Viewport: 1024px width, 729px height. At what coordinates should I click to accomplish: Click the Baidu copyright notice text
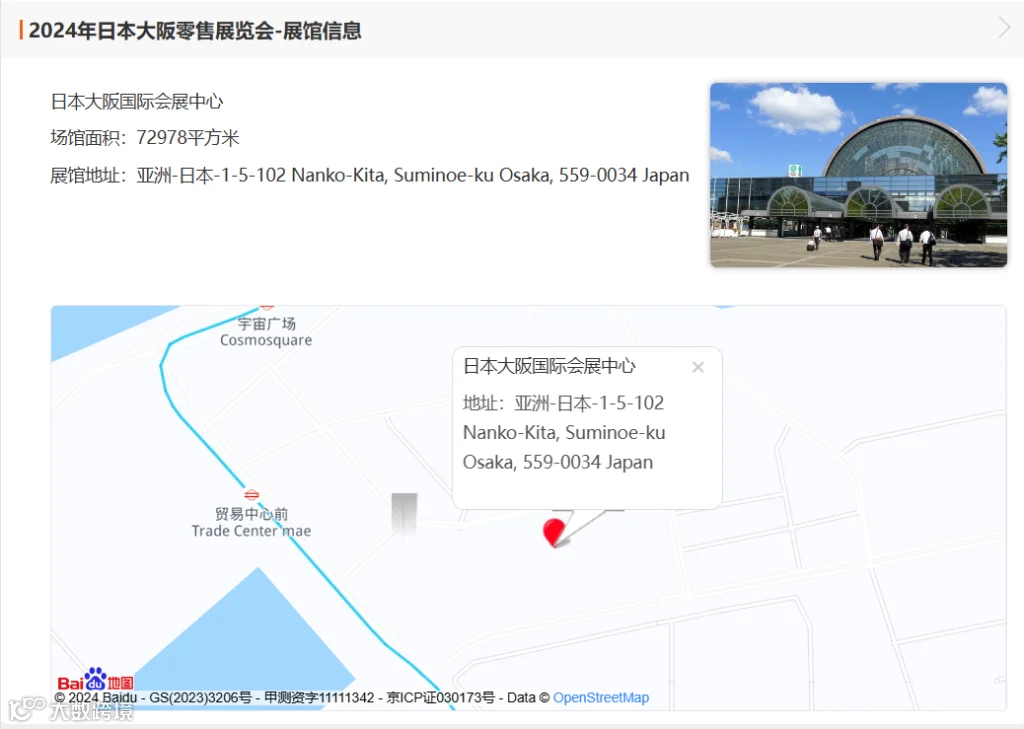pyautogui.click(x=274, y=698)
